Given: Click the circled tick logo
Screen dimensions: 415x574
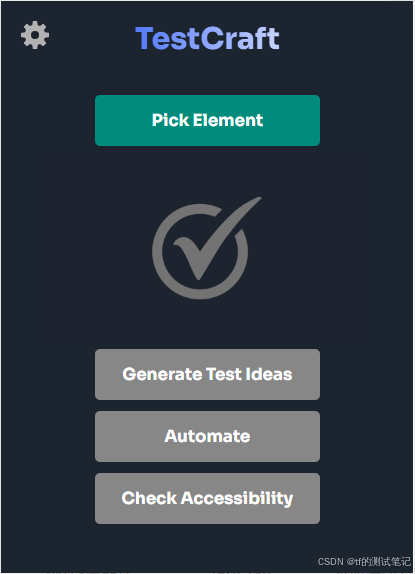Looking at the screenshot, I should click(207, 248).
